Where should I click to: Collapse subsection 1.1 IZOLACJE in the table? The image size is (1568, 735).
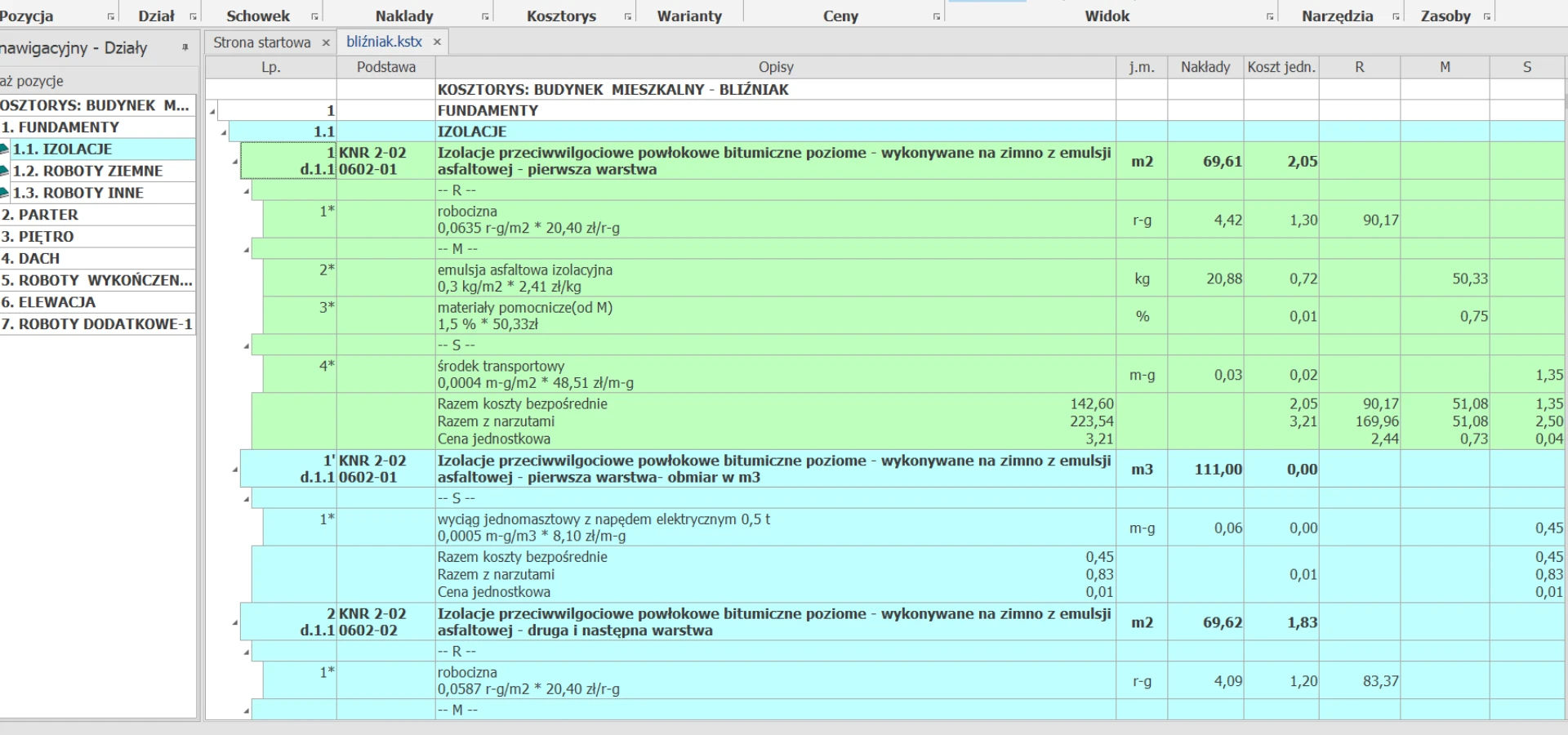224,132
